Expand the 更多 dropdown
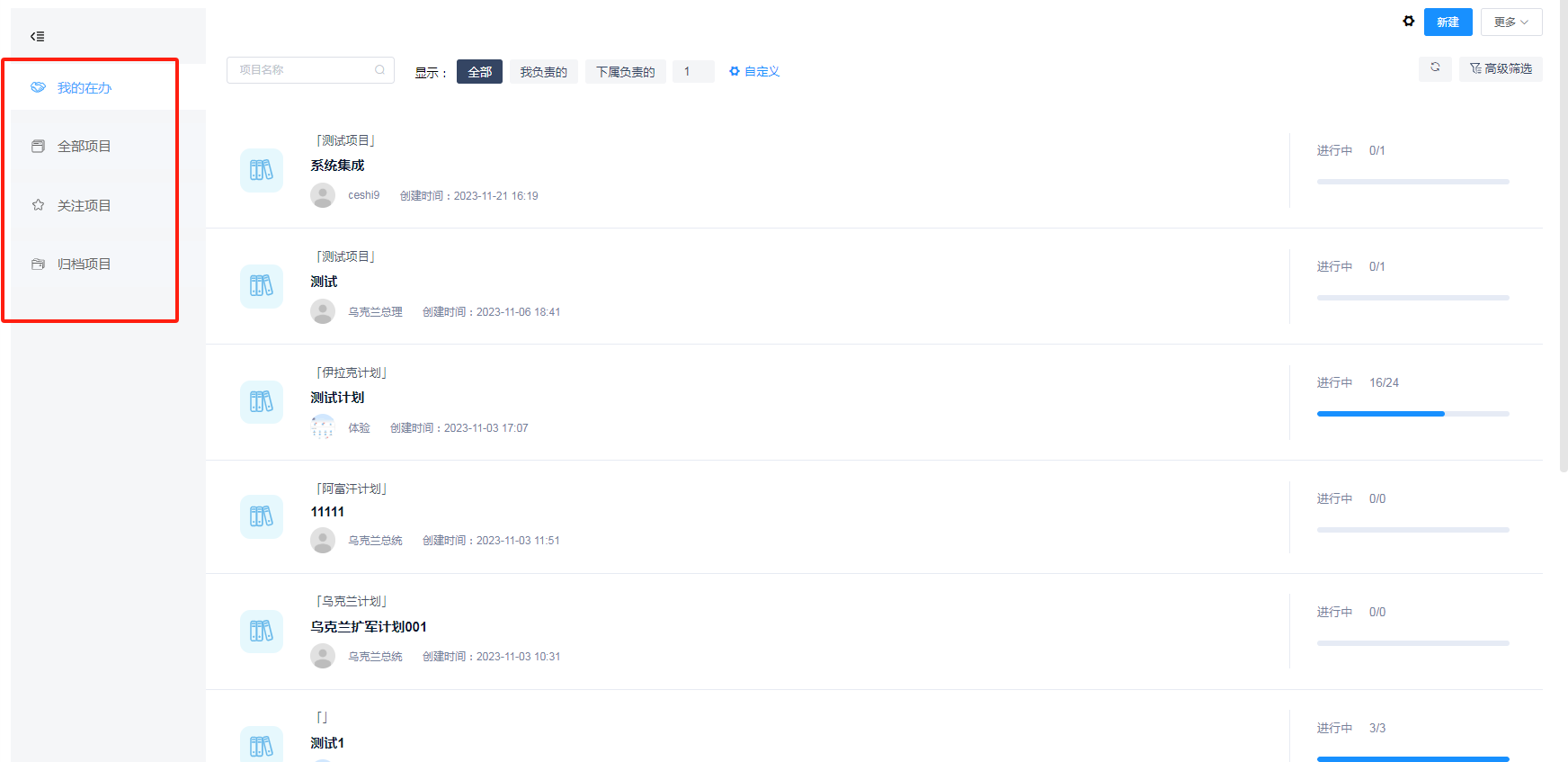The width and height of the screenshot is (1568, 762). click(x=1510, y=22)
